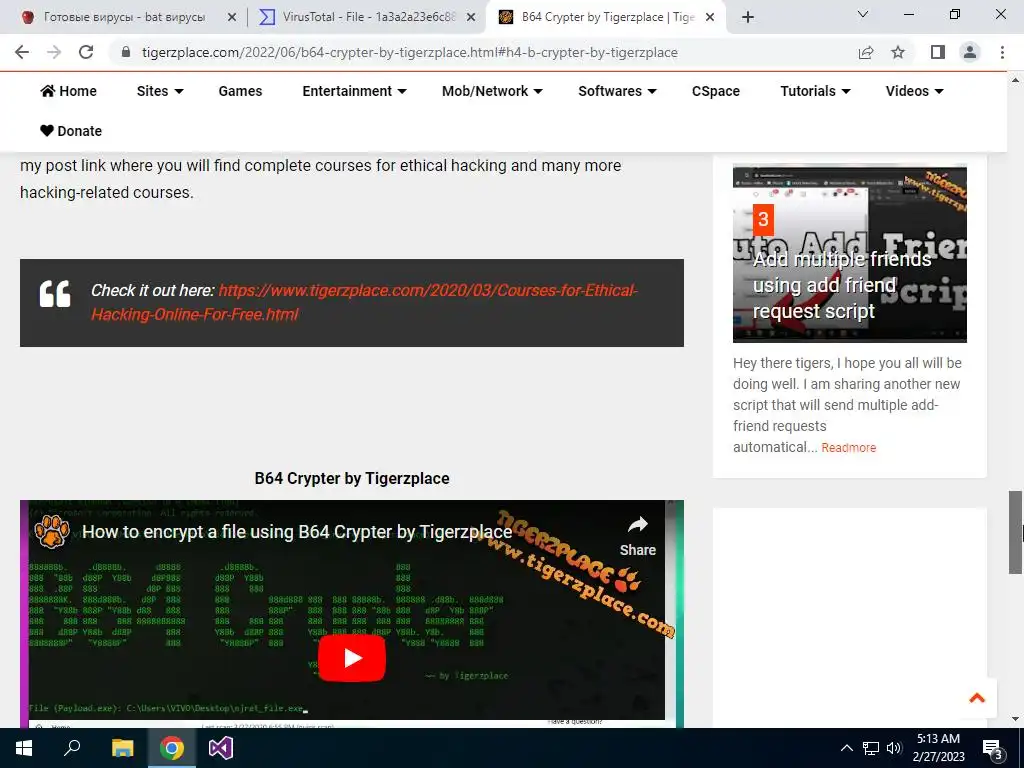Close the VirusTotal tab
This screenshot has width=1024, height=768.
point(471,17)
